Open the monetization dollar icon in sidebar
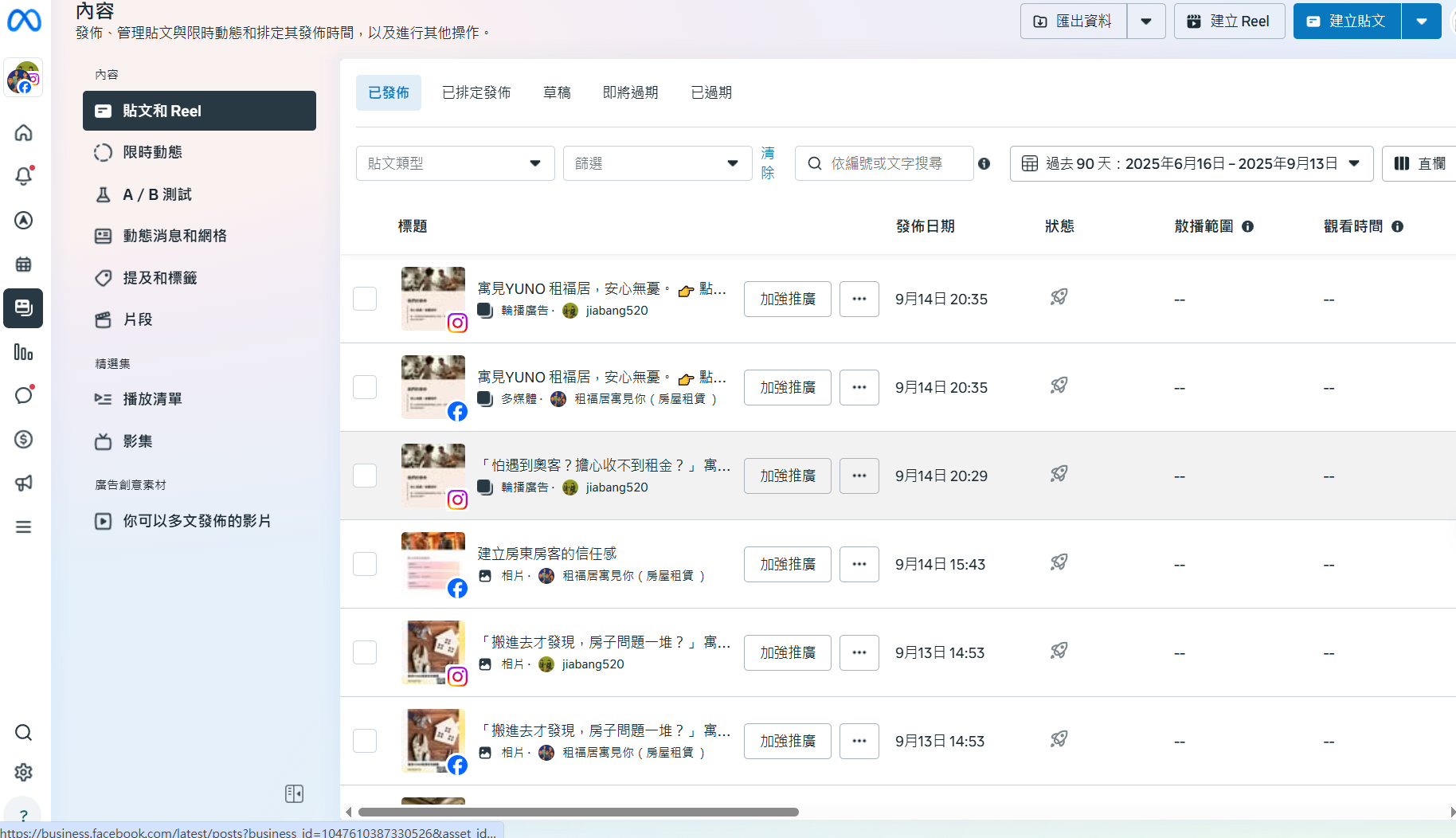The image size is (1456, 838). point(24,439)
